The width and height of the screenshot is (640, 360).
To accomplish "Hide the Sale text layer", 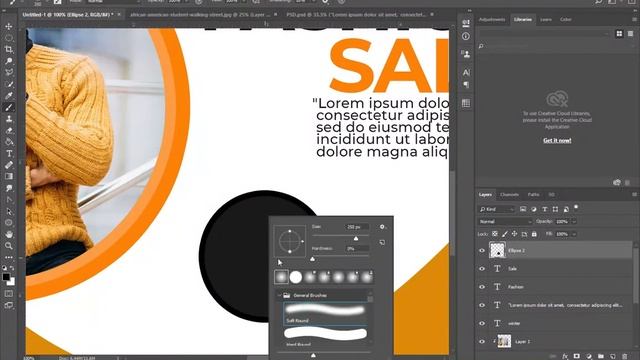I will point(482,269).
